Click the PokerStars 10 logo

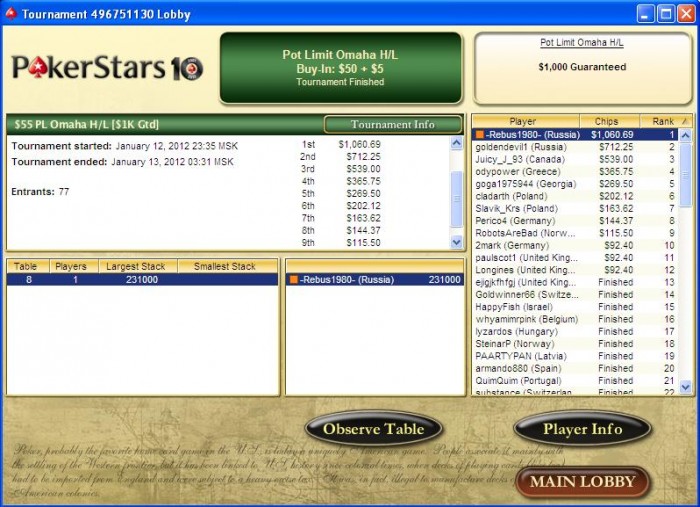pos(107,68)
